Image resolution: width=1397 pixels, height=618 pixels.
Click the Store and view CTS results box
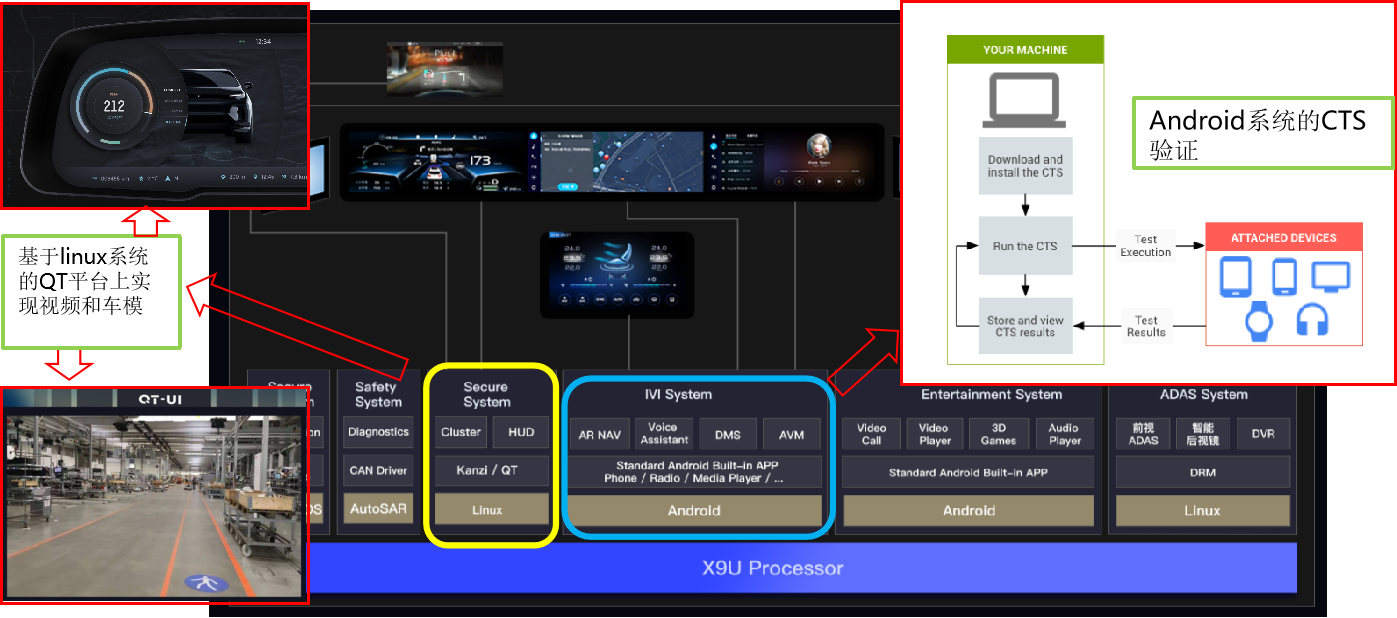tap(1025, 326)
